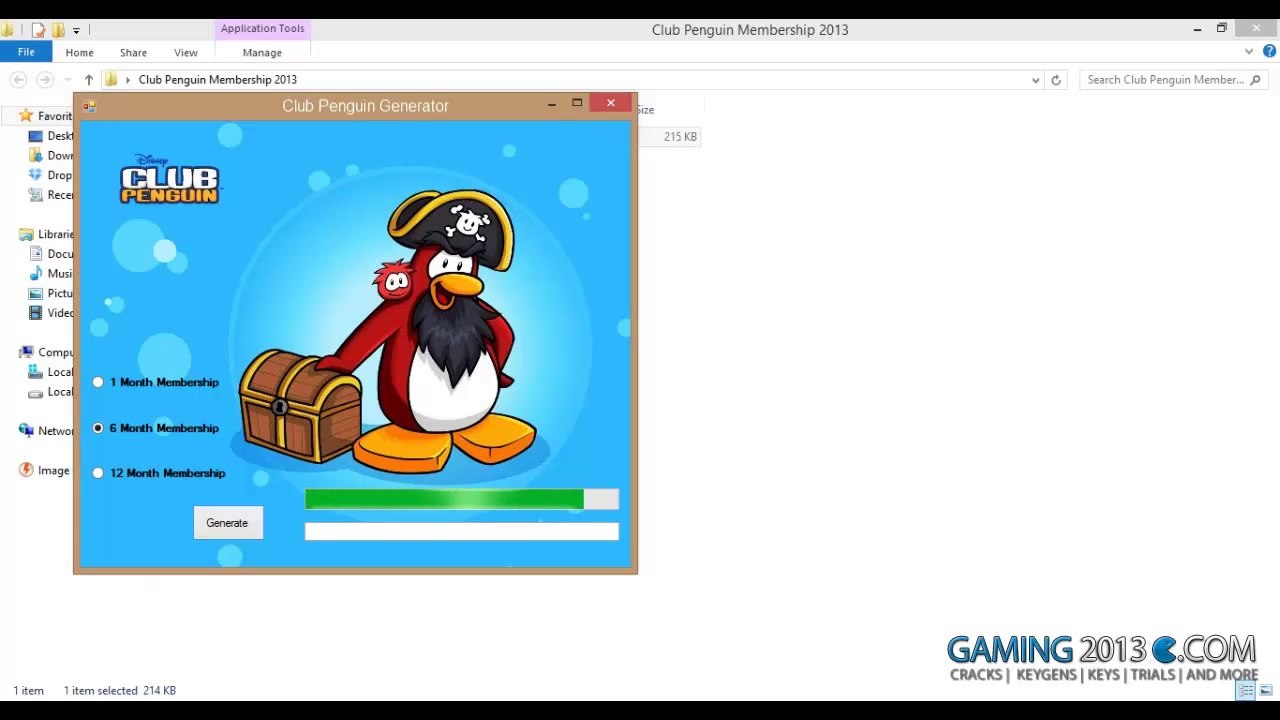This screenshot has height=720, width=1280.
Task: Click the Generate button
Action: point(228,523)
